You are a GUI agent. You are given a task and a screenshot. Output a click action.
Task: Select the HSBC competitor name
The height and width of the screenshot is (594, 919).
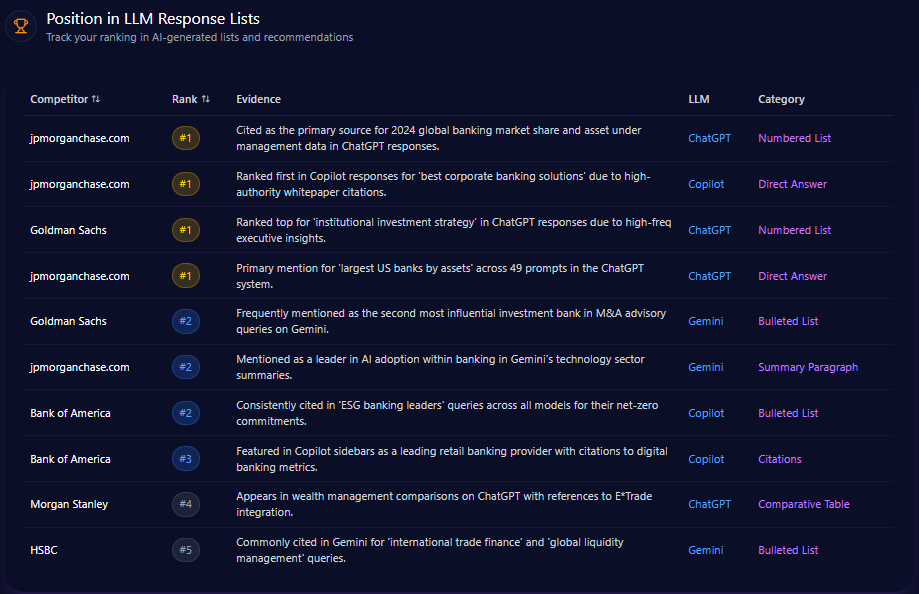coord(43,550)
